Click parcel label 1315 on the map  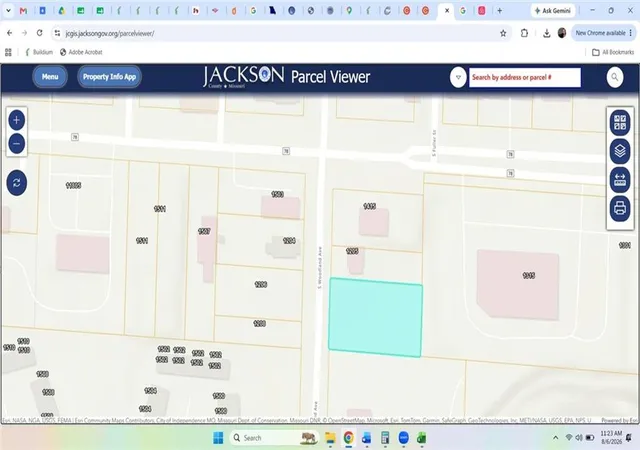[529, 276]
